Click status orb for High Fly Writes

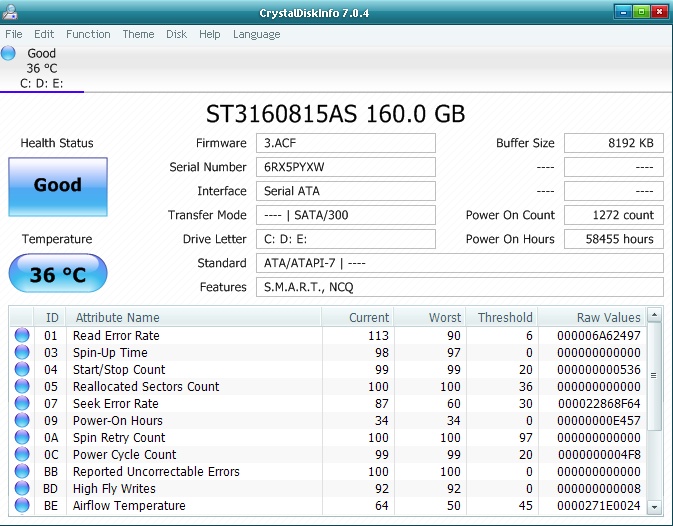tap(22, 488)
